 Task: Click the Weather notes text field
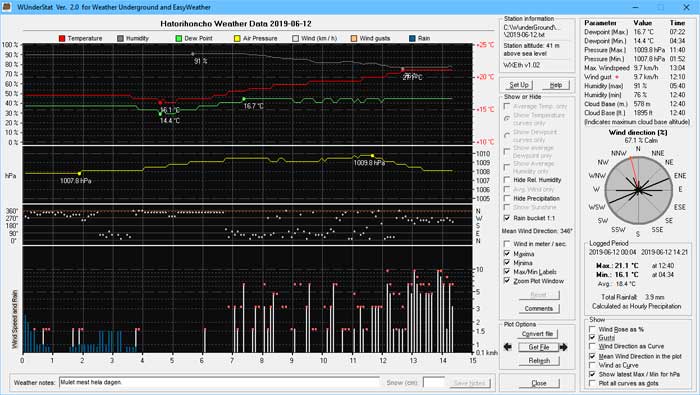(x=219, y=383)
